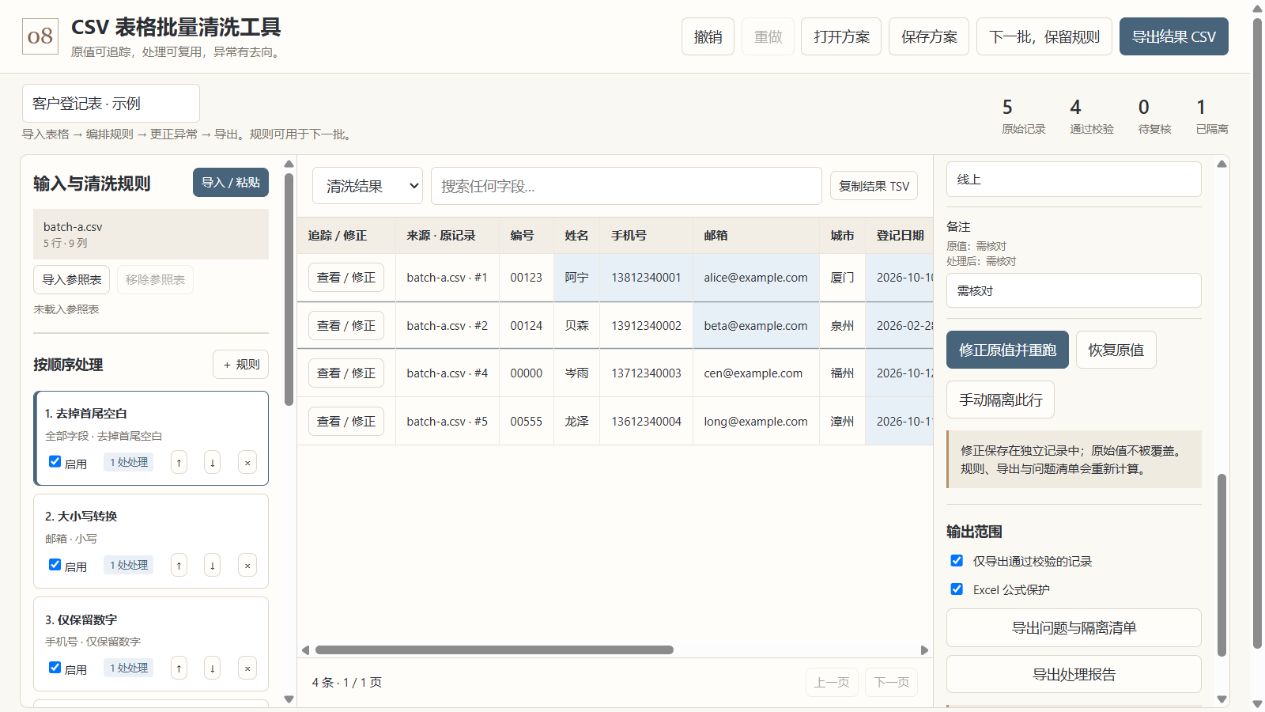Viewport: 1265px width, 712px height.
Task: Click 保存方案 button
Action: [929, 36]
